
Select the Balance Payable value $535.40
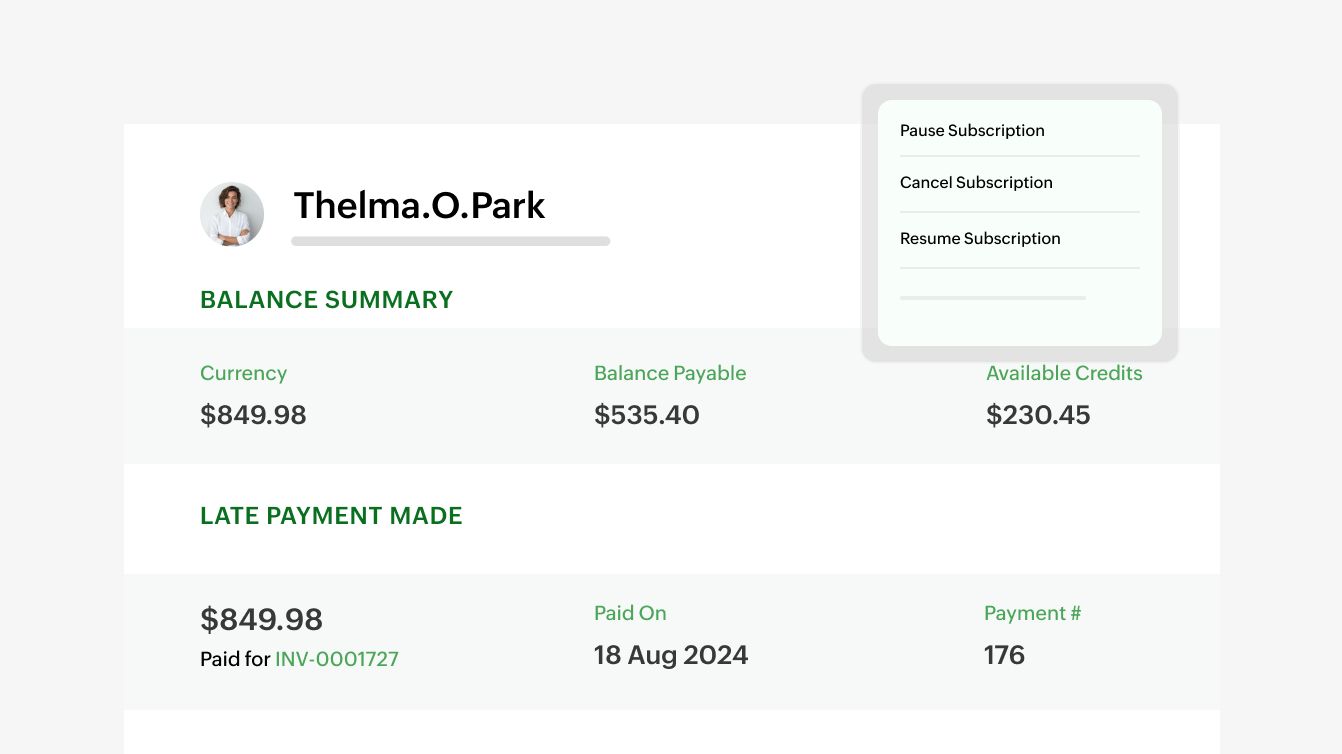tap(647, 415)
